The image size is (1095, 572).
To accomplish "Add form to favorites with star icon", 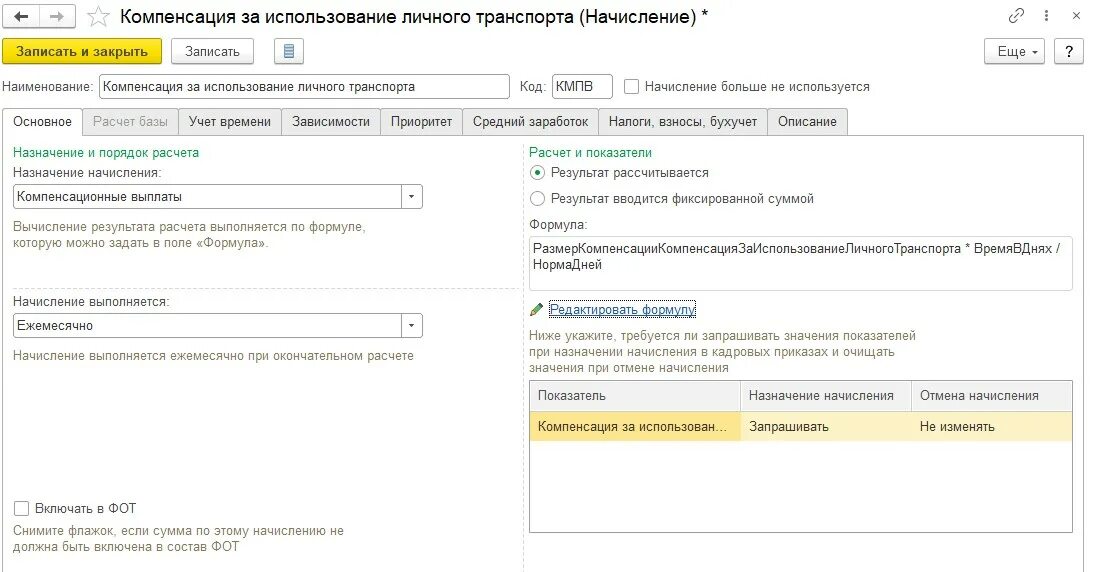I will coord(98,16).
